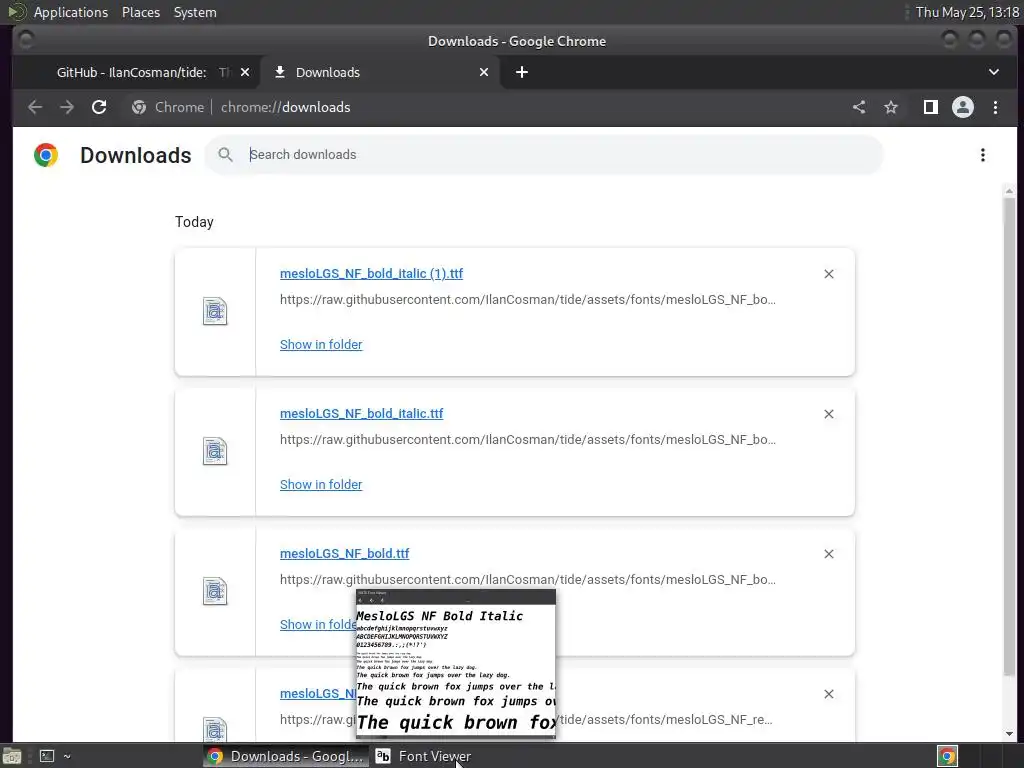
Task: Close the GitHub IlanCosman/tide tab
Action: (245, 72)
